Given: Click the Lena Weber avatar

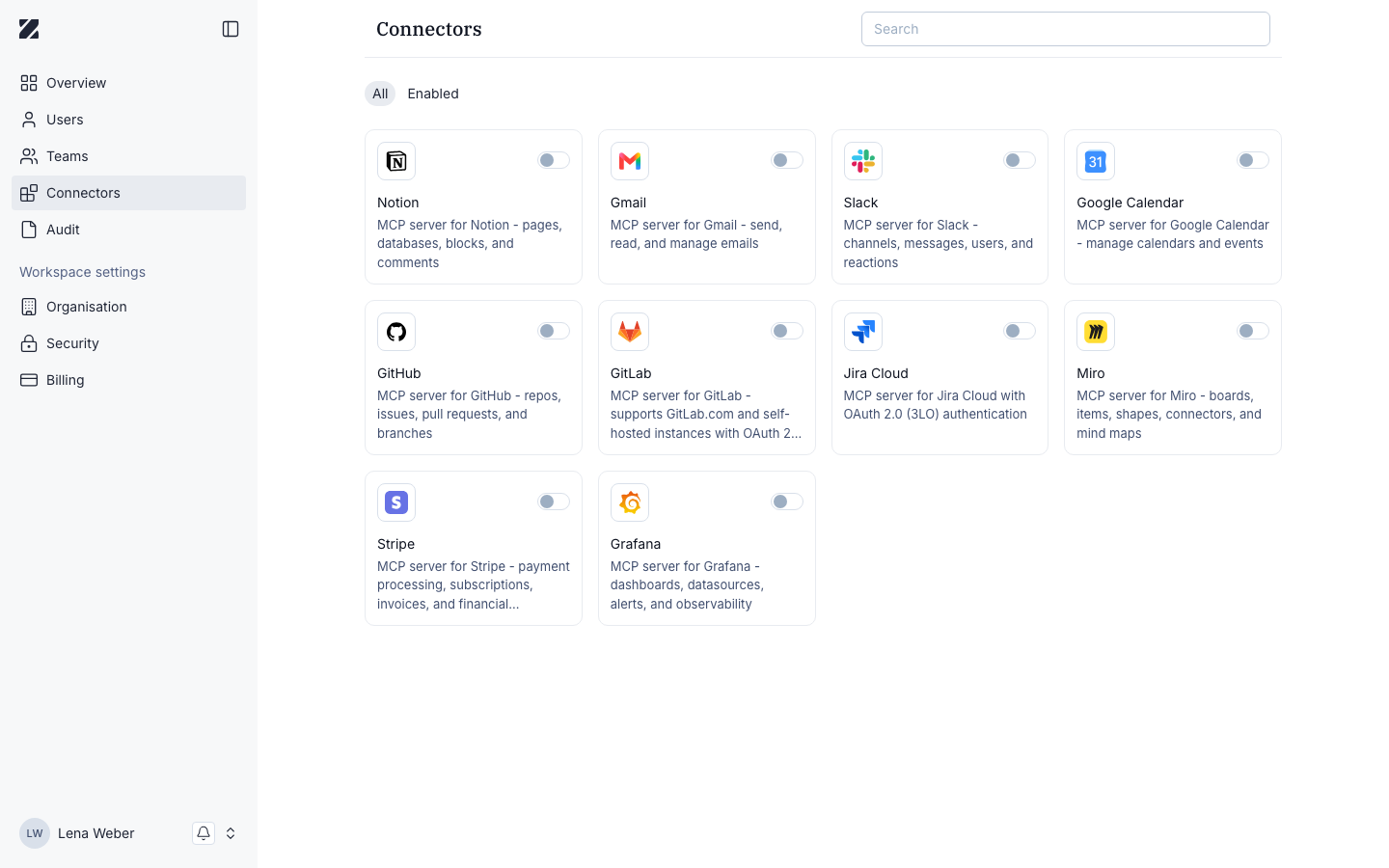Looking at the screenshot, I should (35, 833).
